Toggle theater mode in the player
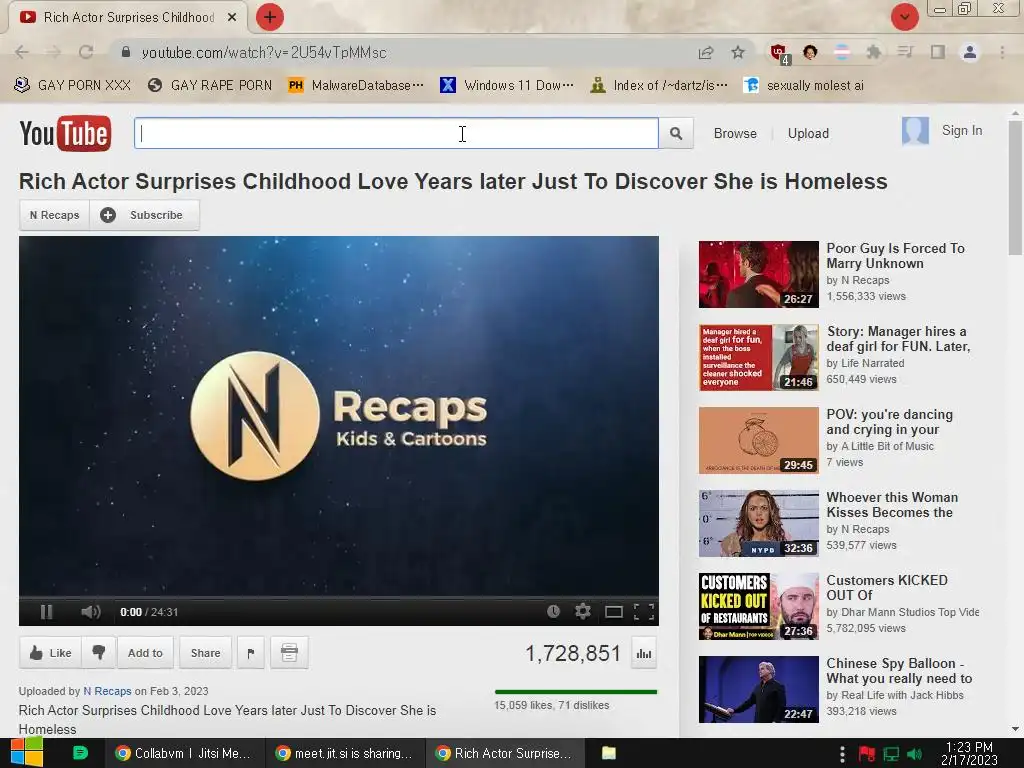 click(613, 612)
